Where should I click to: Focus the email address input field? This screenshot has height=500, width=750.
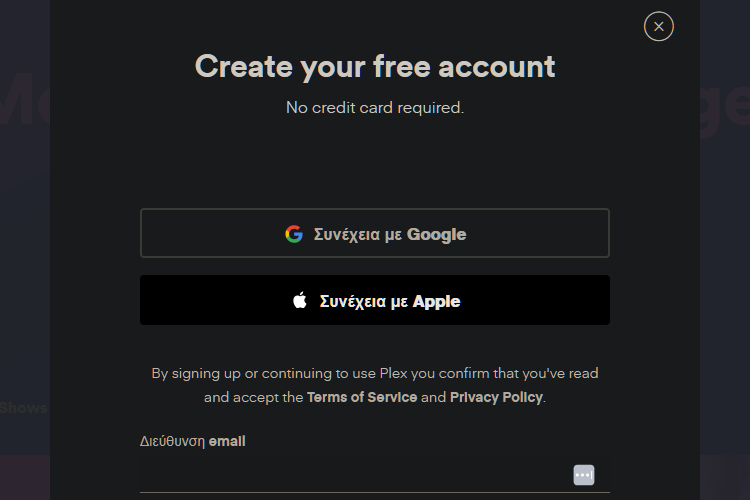(x=375, y=475)
